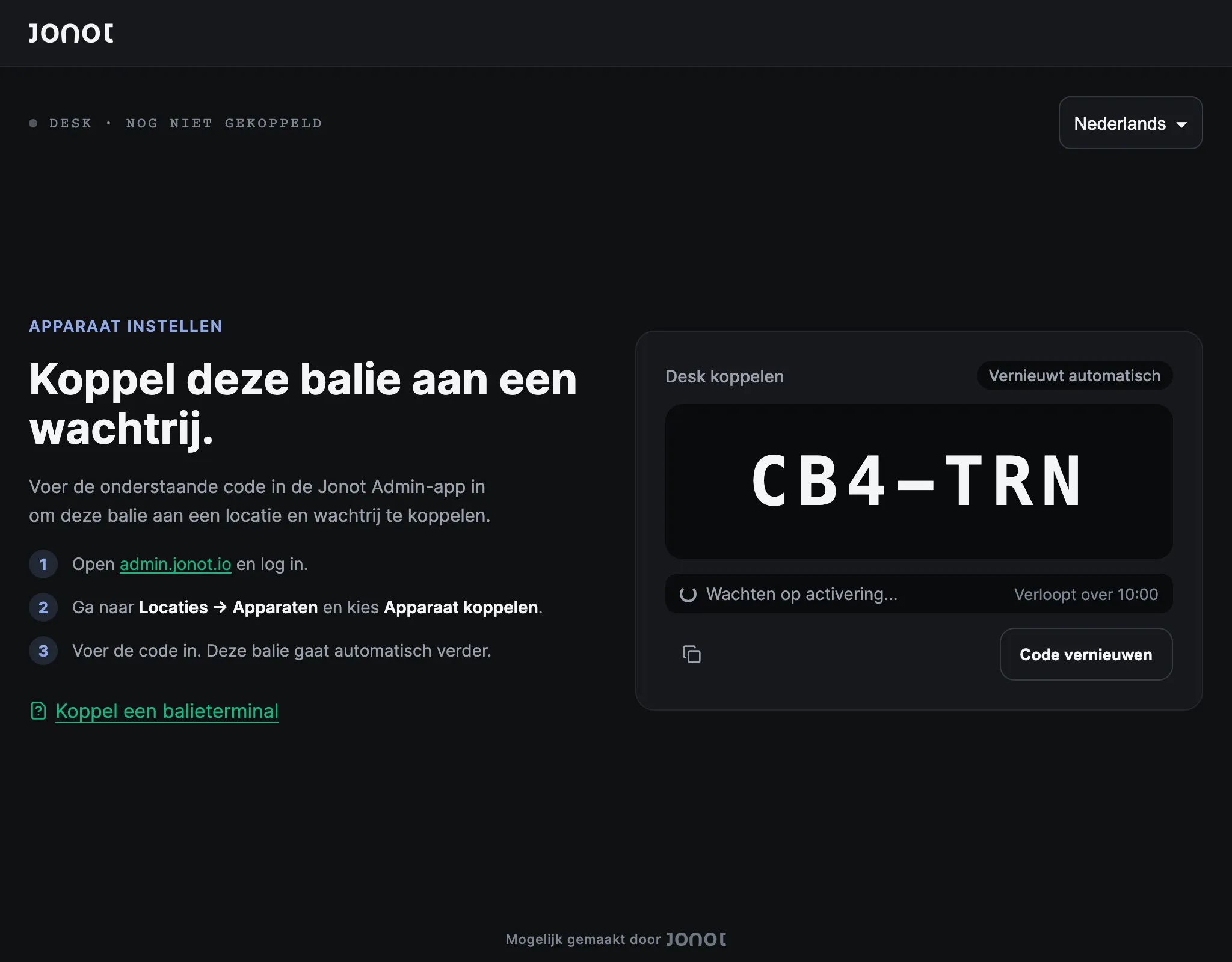The width and height of the screenshot is (1232, 962).
Task: Click the APPARAAT INSTELLEN heading label
Action: 126,326
